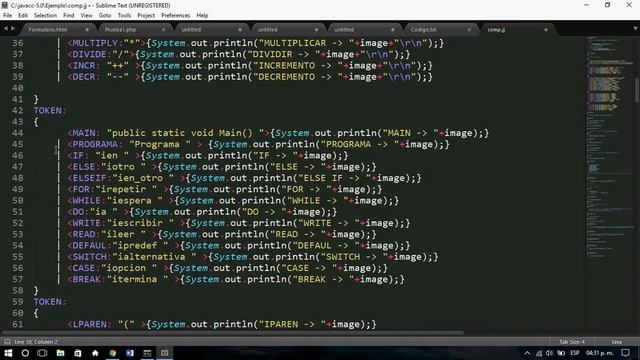This screenshot has width=640, height=360.
Task: Open the Find menu
Action: click(69, 16)
